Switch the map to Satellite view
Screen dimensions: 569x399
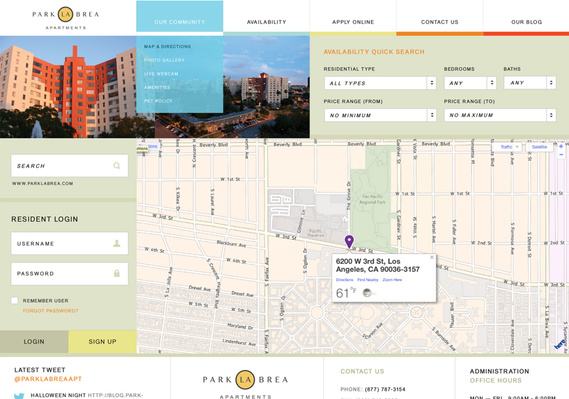click(539, 147)
